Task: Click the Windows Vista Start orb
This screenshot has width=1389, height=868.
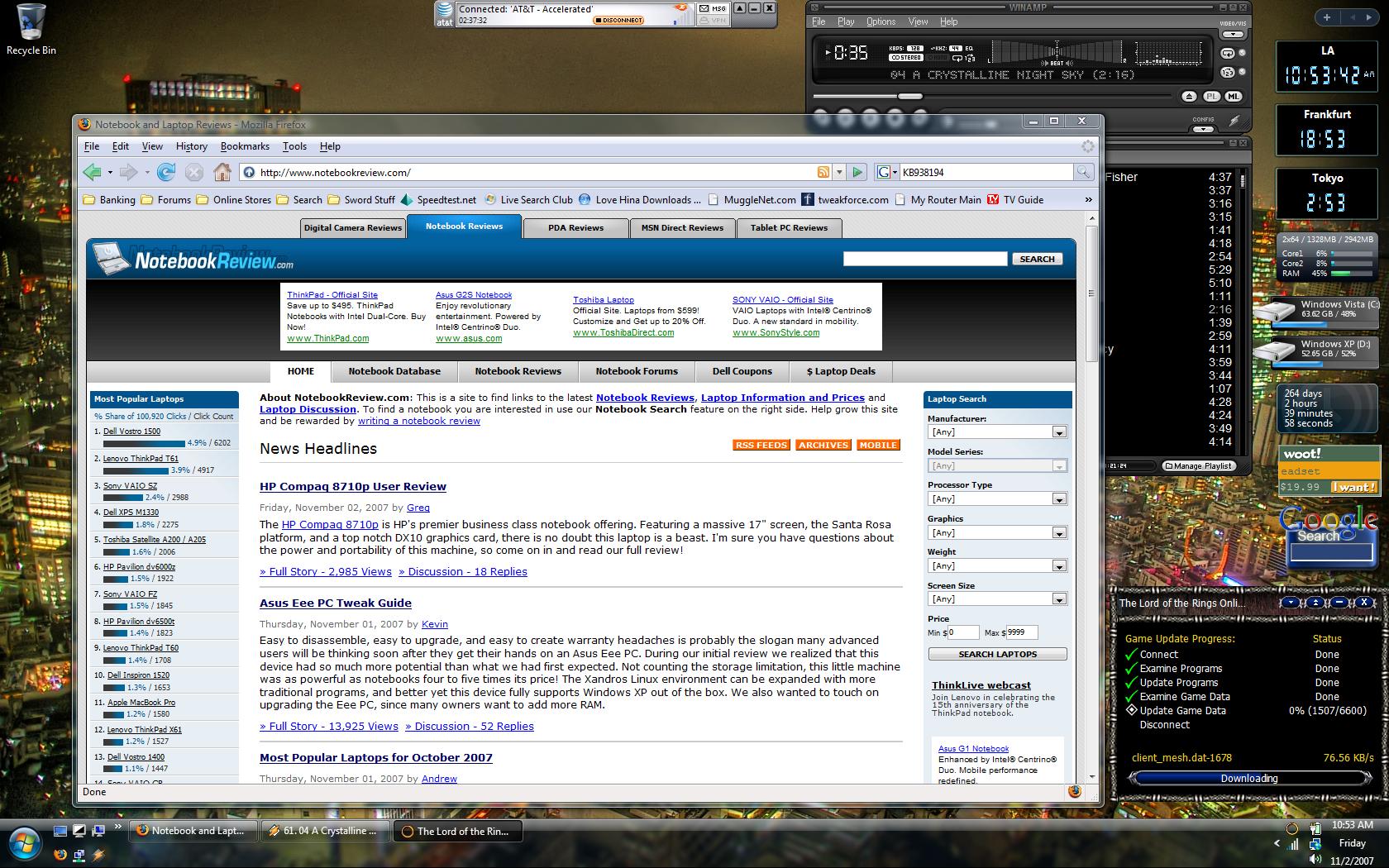Action: 26,843
